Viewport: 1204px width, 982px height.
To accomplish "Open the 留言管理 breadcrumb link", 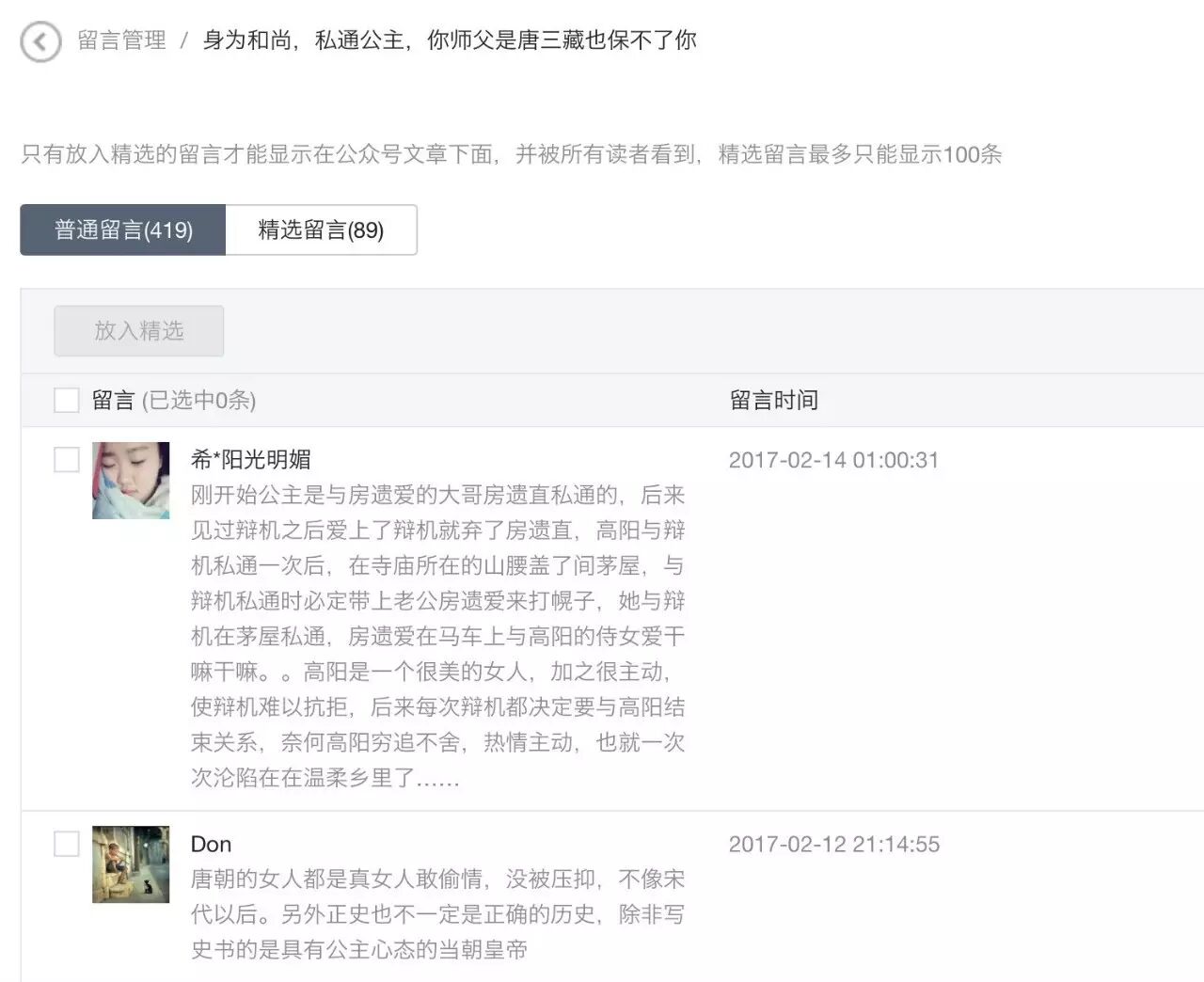I will [x=122, y=40].
